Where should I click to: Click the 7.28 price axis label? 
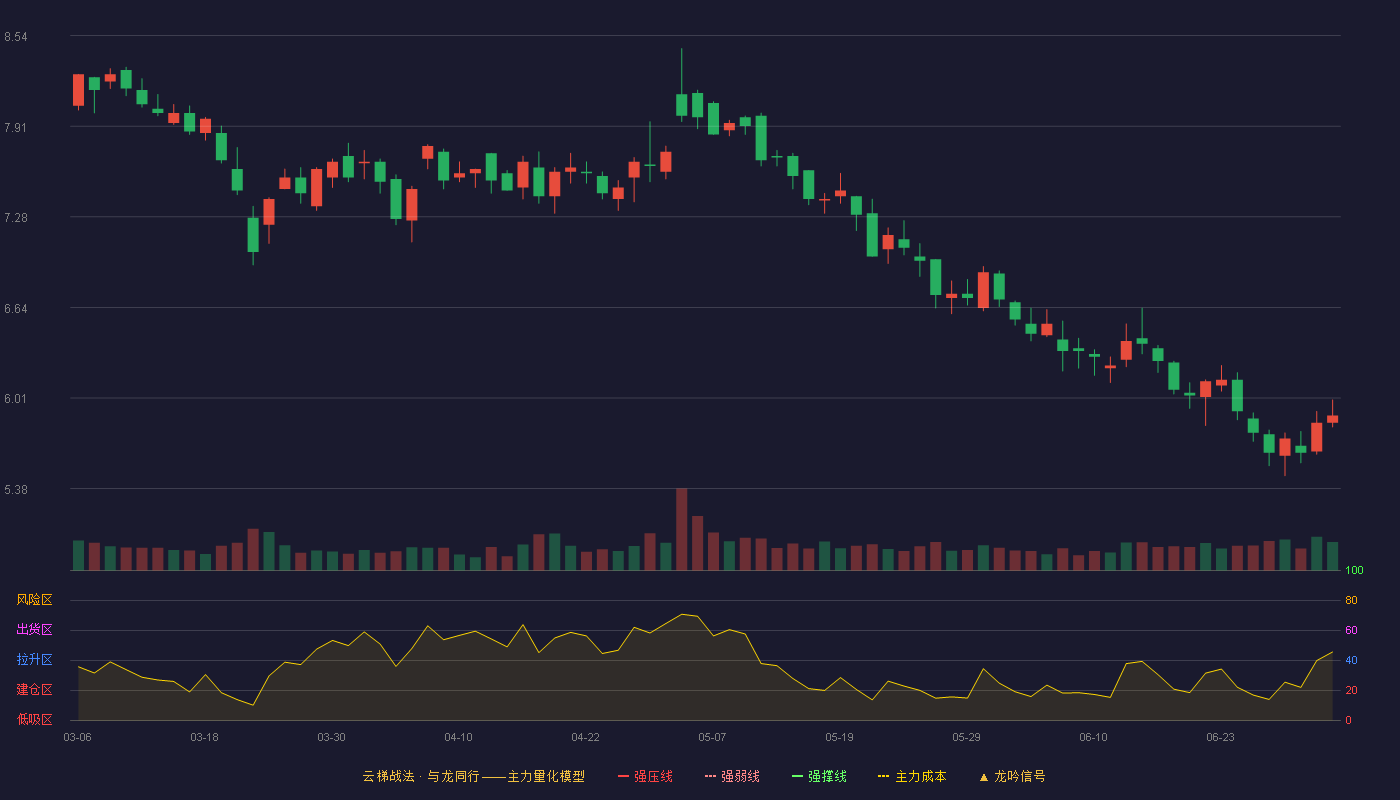click(15, 218)
